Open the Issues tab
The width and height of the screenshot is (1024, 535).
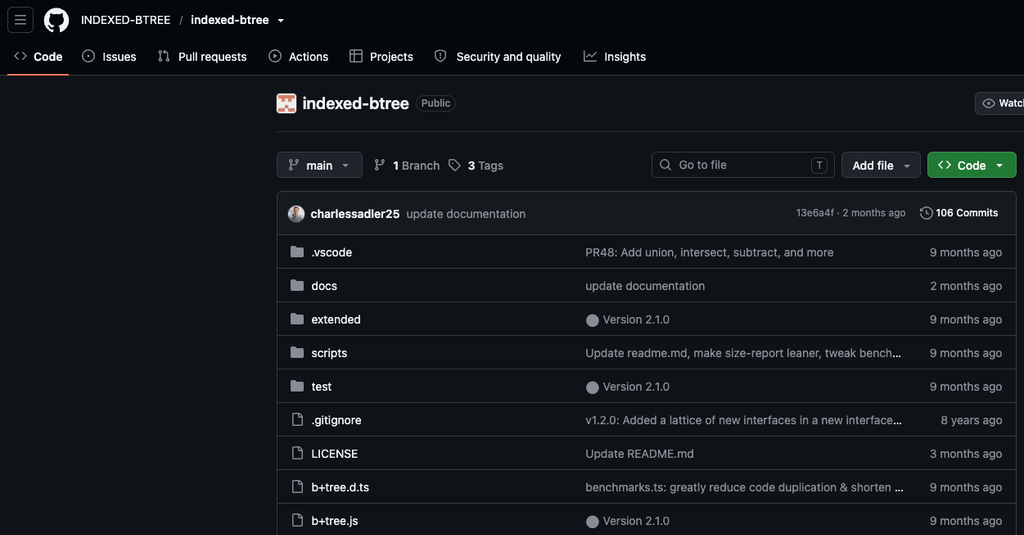[x=109, y=57]
